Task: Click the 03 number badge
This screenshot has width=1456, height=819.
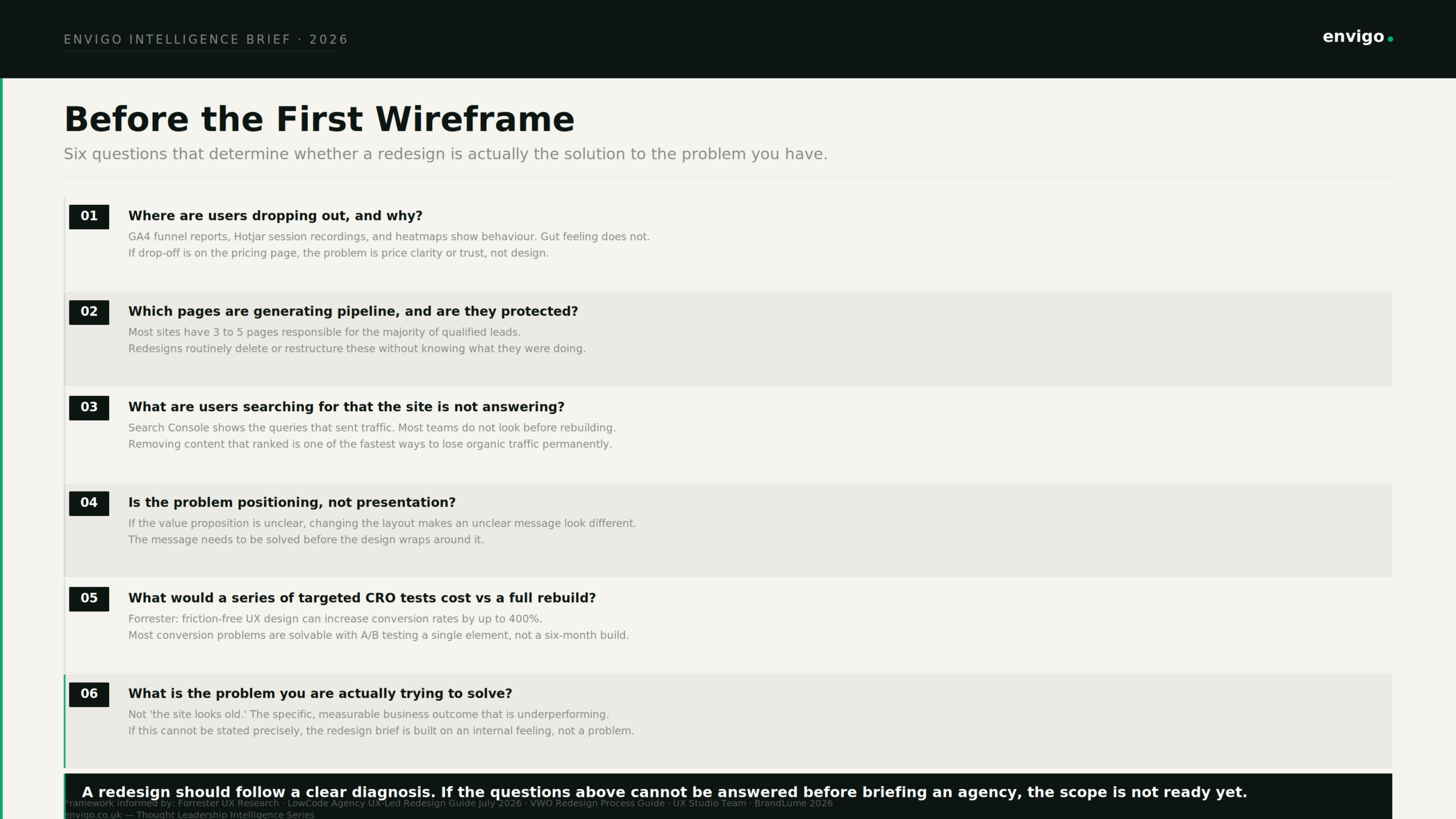Action: point(89,408)
